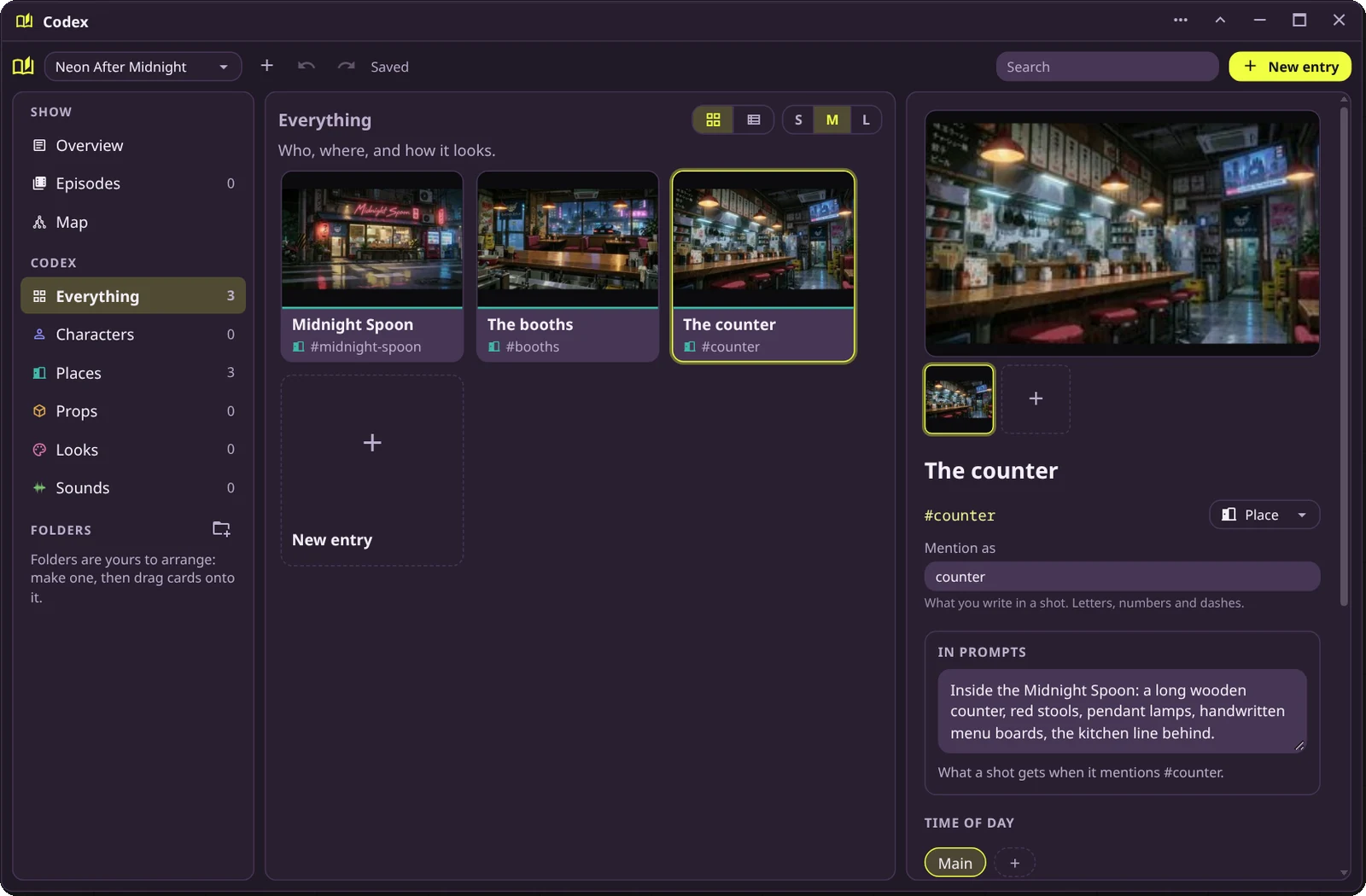Show Characters category

tap(133, 335)
